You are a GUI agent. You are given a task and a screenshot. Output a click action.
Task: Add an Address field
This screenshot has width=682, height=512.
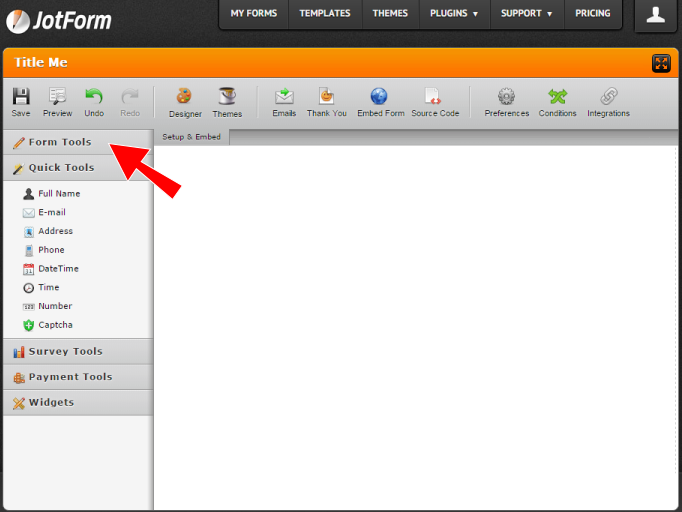pyautogui.click(x=48, y=231)
